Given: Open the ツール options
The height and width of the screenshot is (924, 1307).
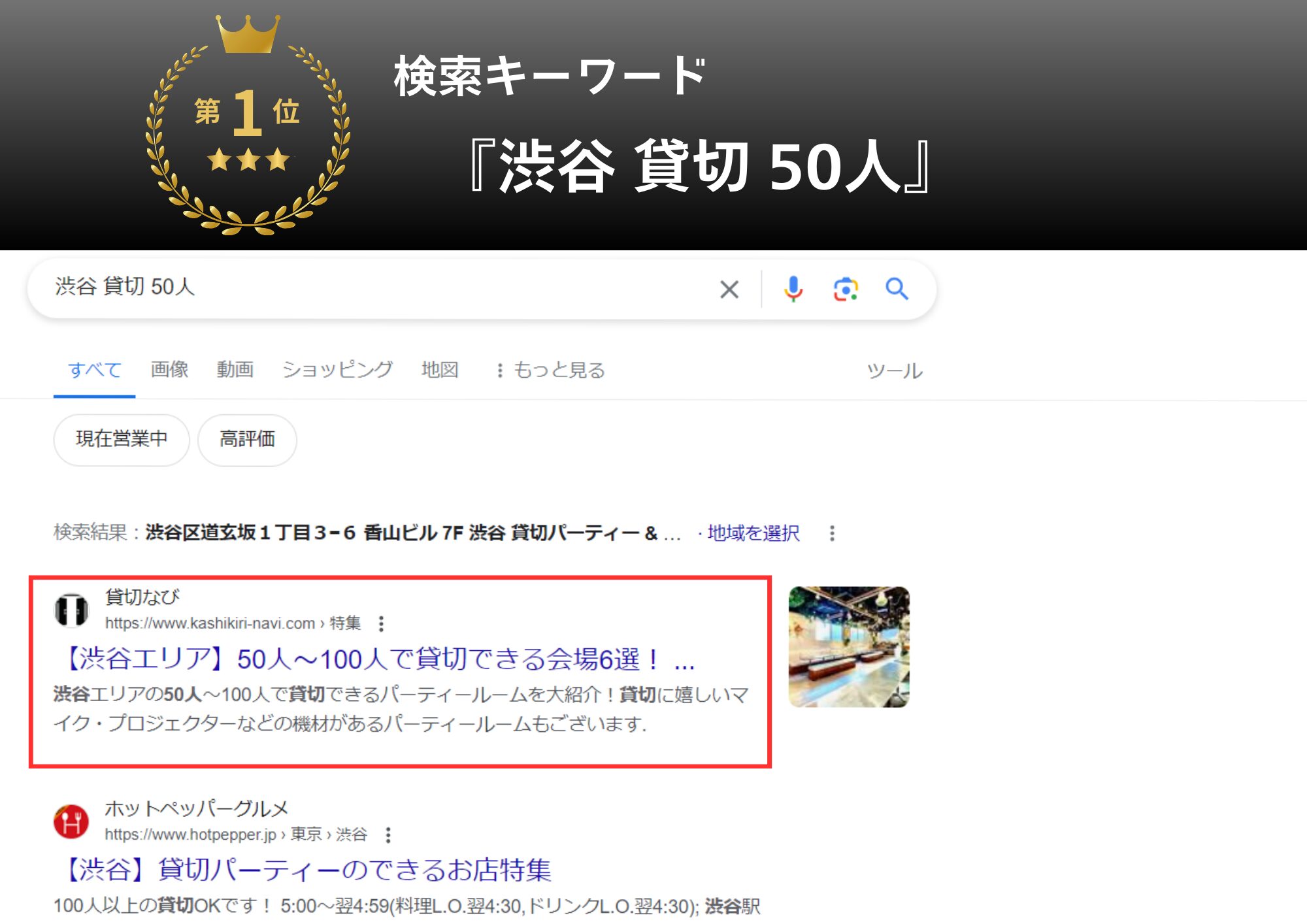Looking at the screenshot, I should (x=894, y=371).
